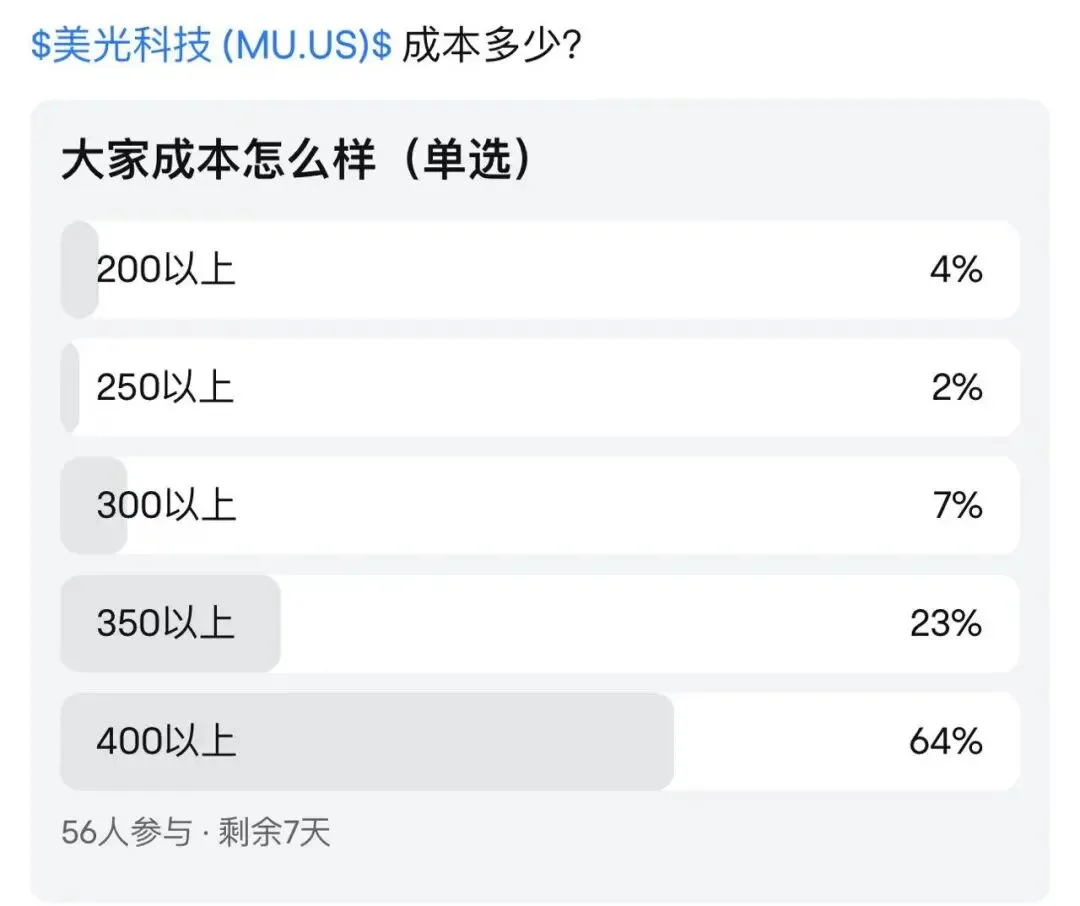Pick the "300以上" poll option label
This screenshot has height=906, width=1080.
(x=166, y=506)
